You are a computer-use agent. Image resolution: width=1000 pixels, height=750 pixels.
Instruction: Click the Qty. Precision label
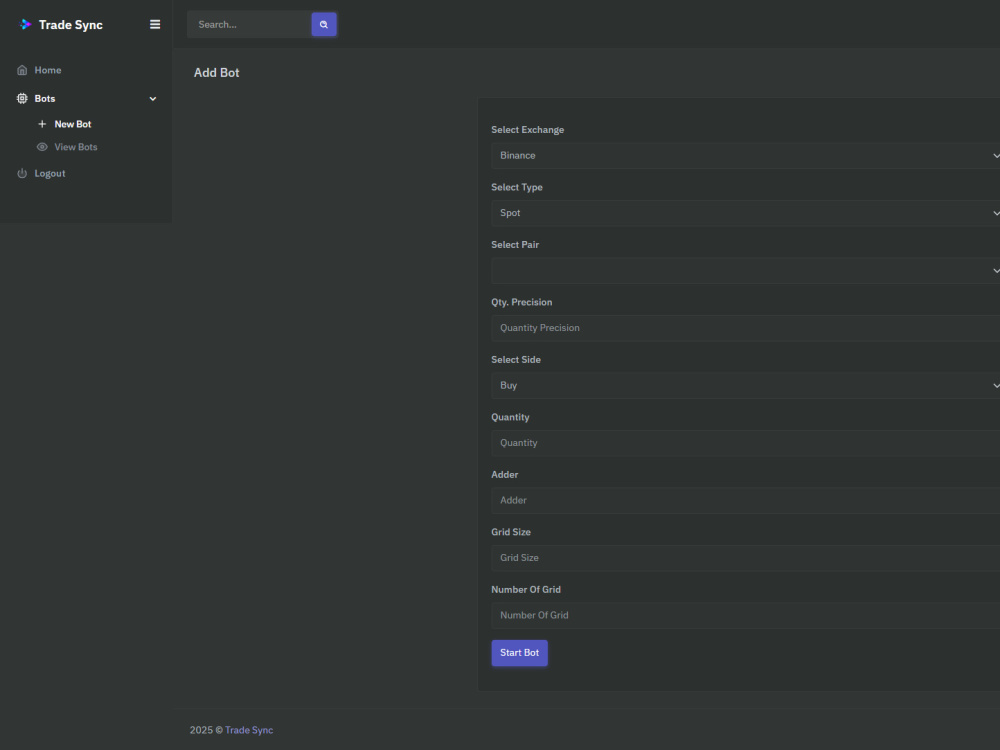(522, 302)
